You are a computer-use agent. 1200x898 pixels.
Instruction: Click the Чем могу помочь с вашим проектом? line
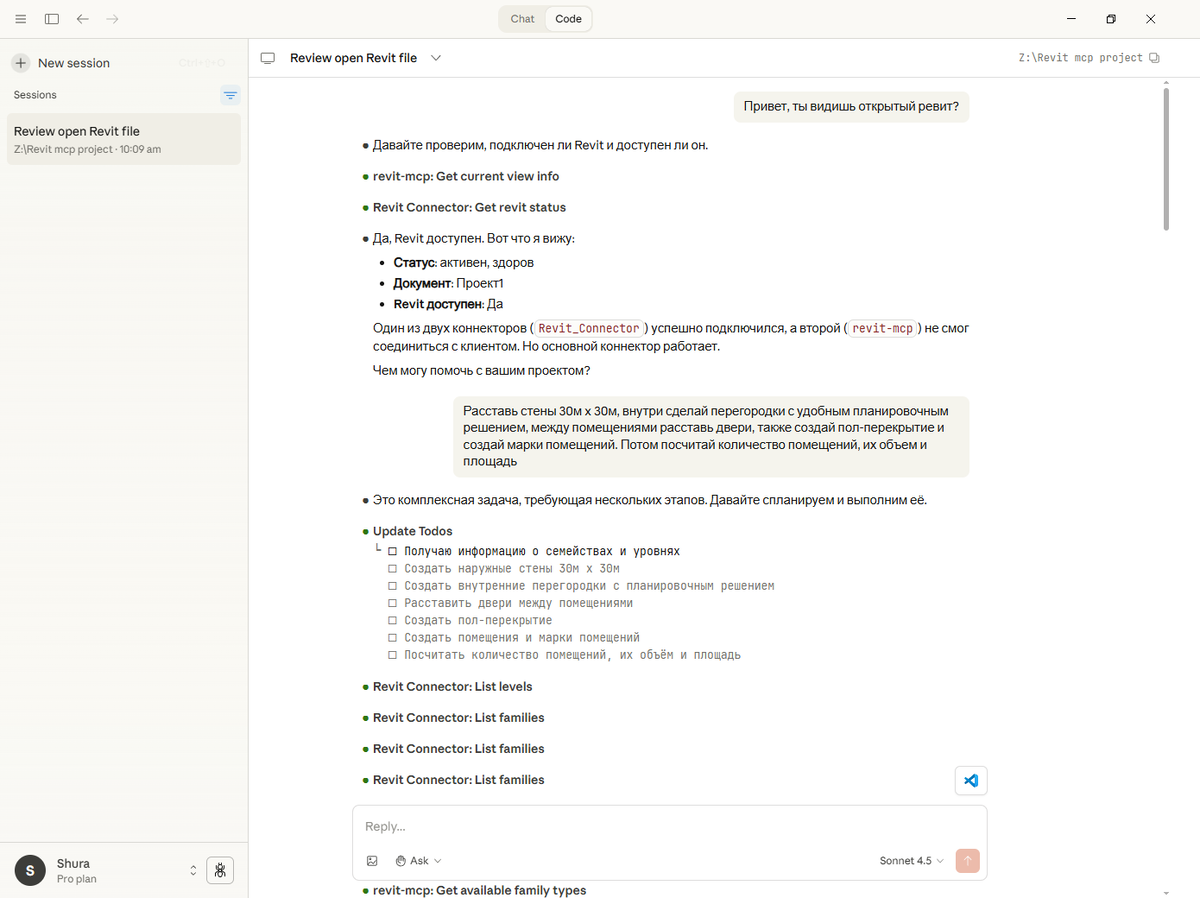[x=482, y=370]
